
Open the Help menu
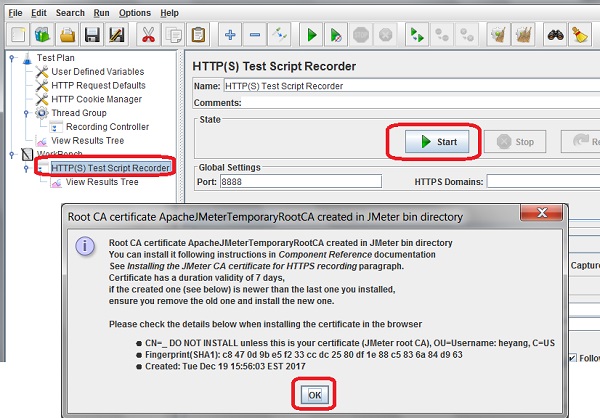pos(169,13)
